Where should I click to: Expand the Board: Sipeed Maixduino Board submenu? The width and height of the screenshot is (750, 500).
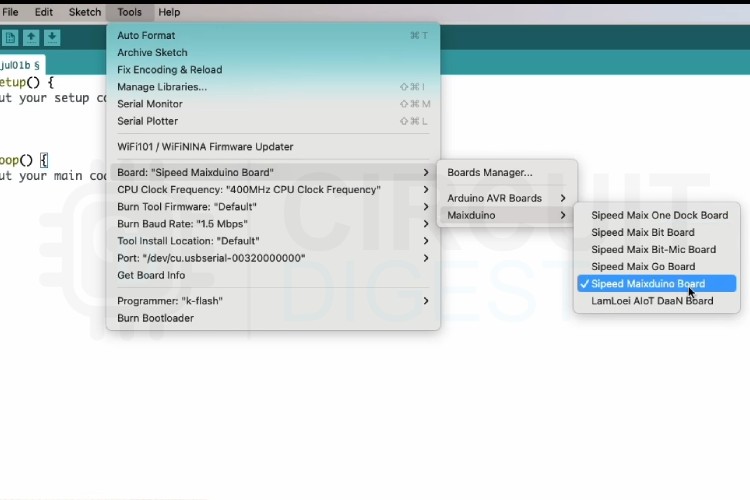pyautogui.click(x=273, y=172)
